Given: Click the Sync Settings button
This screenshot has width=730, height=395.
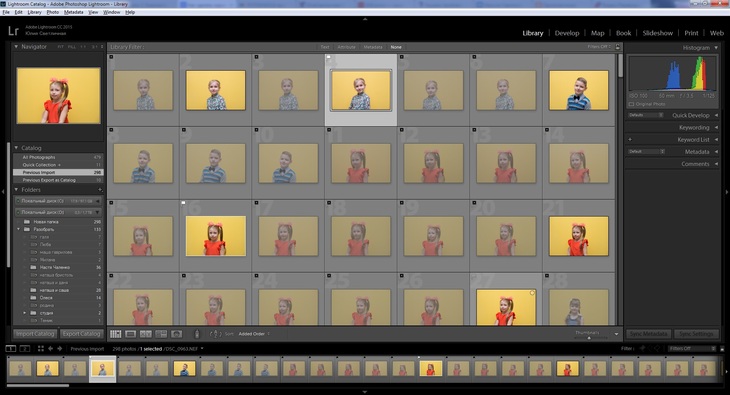Looking at the screenshot, I should 696,334.
